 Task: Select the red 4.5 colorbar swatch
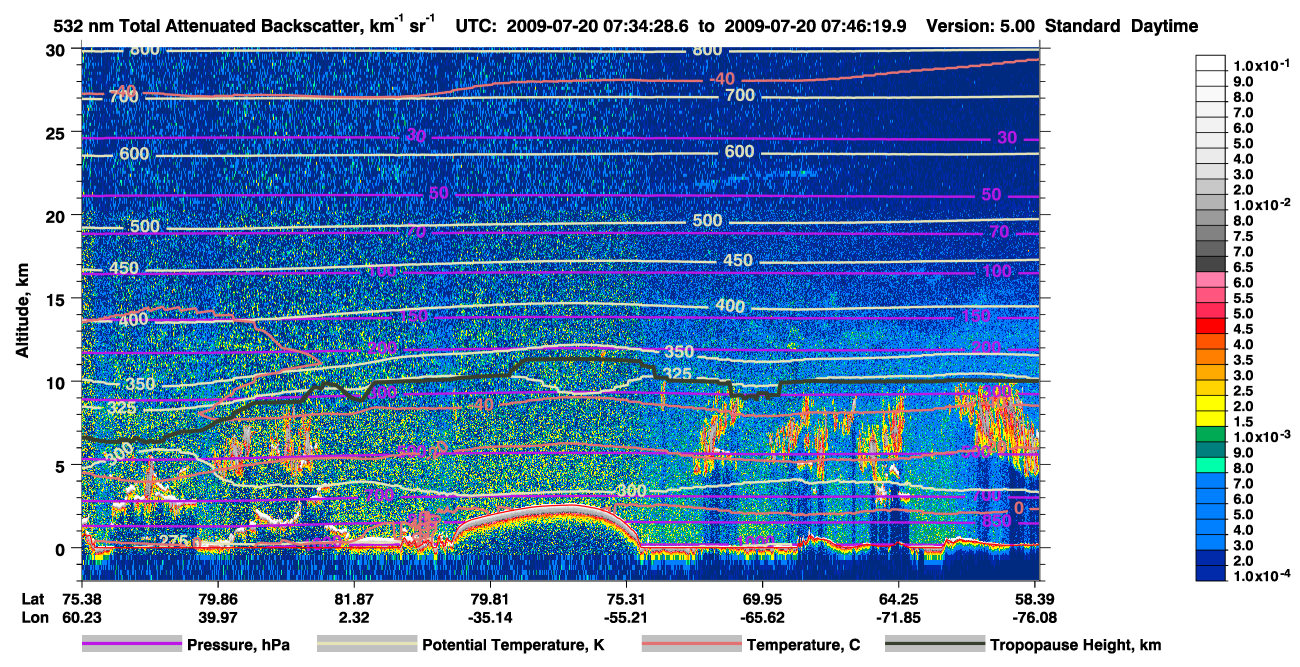(x=1211, y=328)
